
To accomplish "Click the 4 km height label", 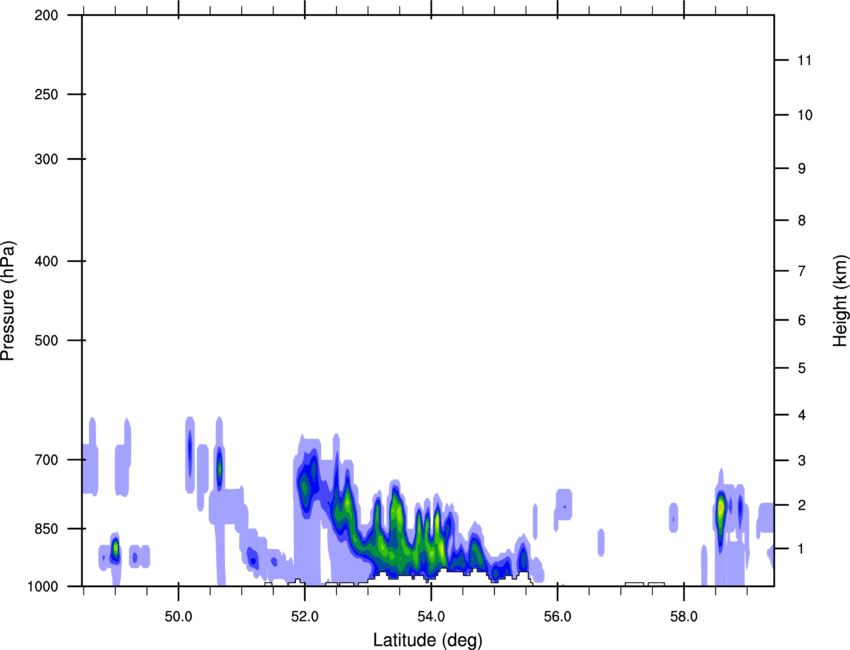I will point(802,415).
